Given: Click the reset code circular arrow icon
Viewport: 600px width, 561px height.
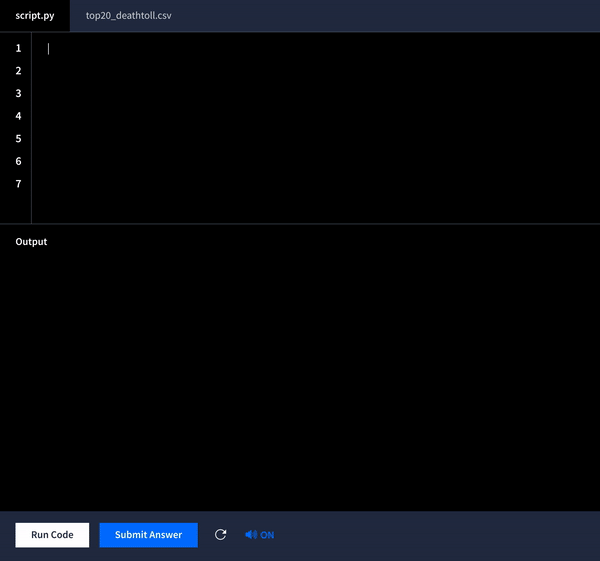Looking at the screenshot, I should pos(220,535).
